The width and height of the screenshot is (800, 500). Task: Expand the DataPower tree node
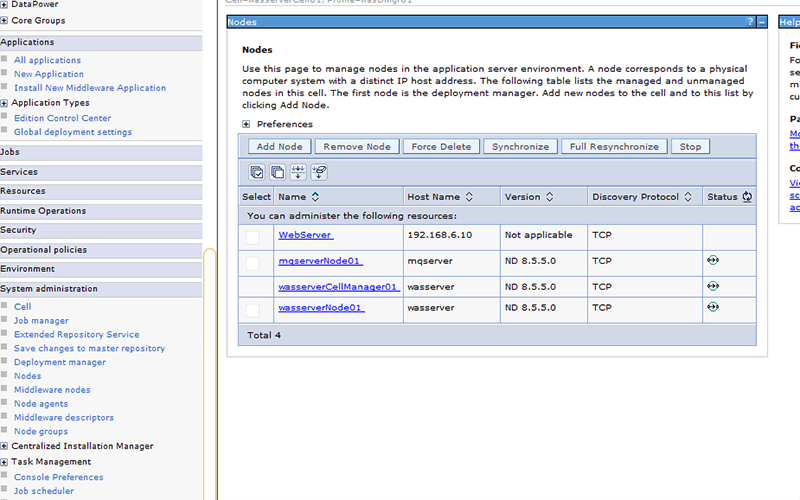4,4
